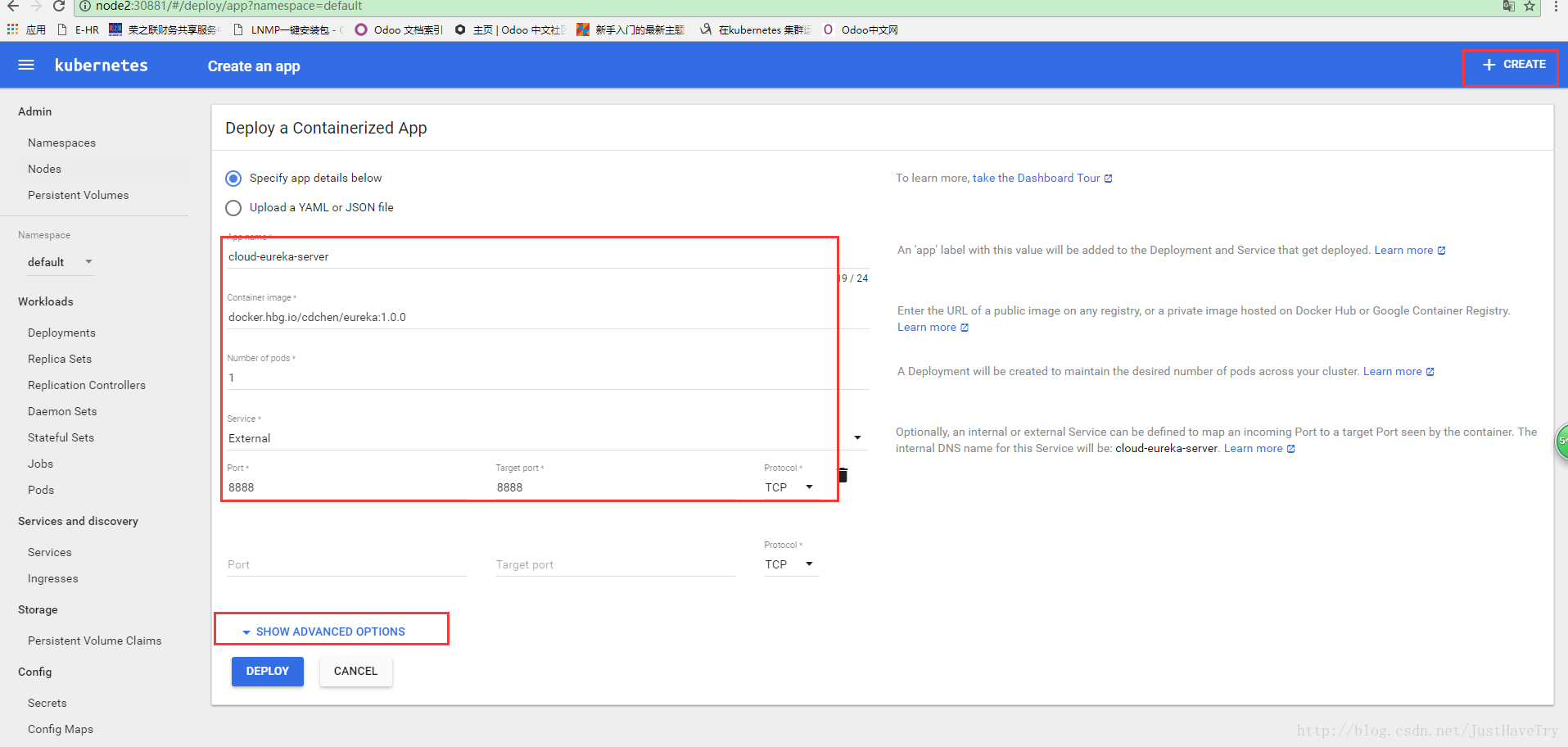Click Learn more link for app label
This screenshot has width=1568, height=747.
click(x=1403, y=250)
